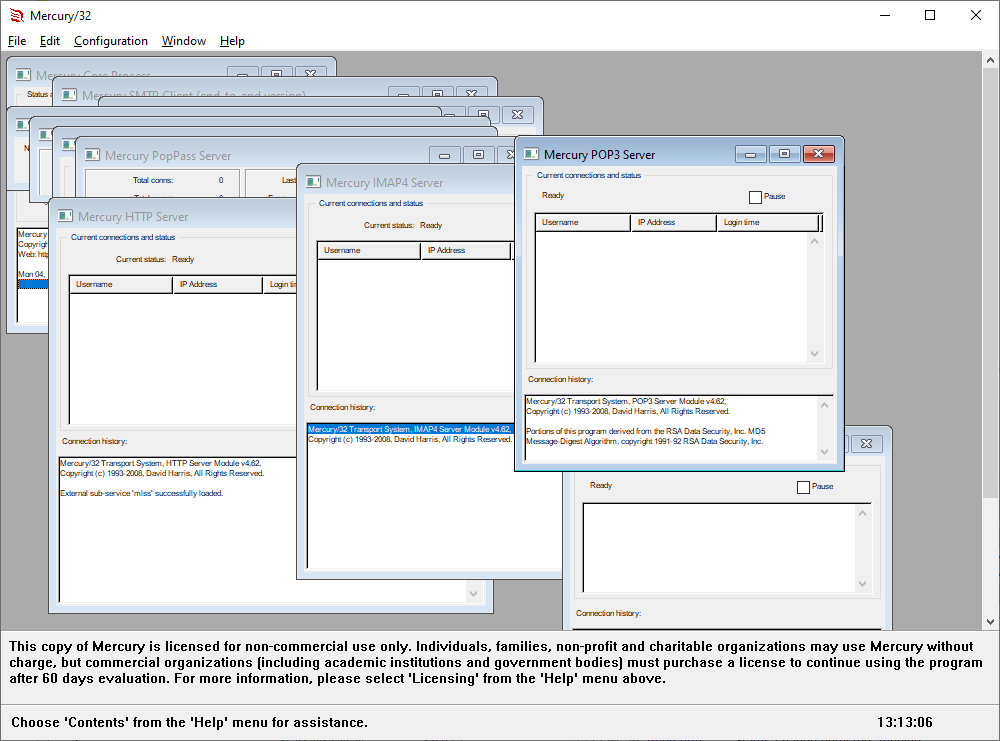Viewport: 1000px width, 741px height.
Task: Open the Configuration menu
Action: pyautogui.click(x=110, y=41)
